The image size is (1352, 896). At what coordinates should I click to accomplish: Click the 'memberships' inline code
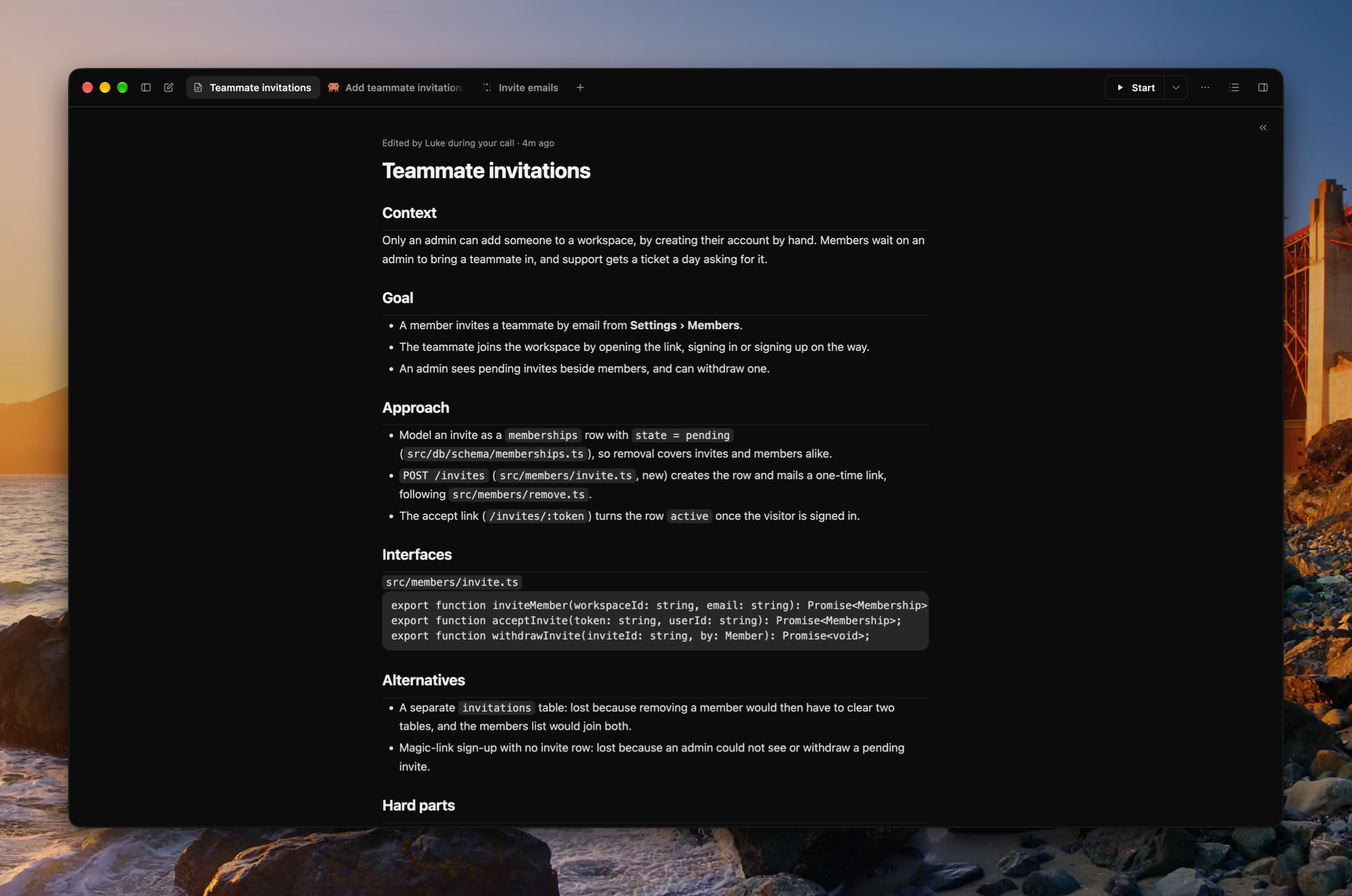[543, 435]
